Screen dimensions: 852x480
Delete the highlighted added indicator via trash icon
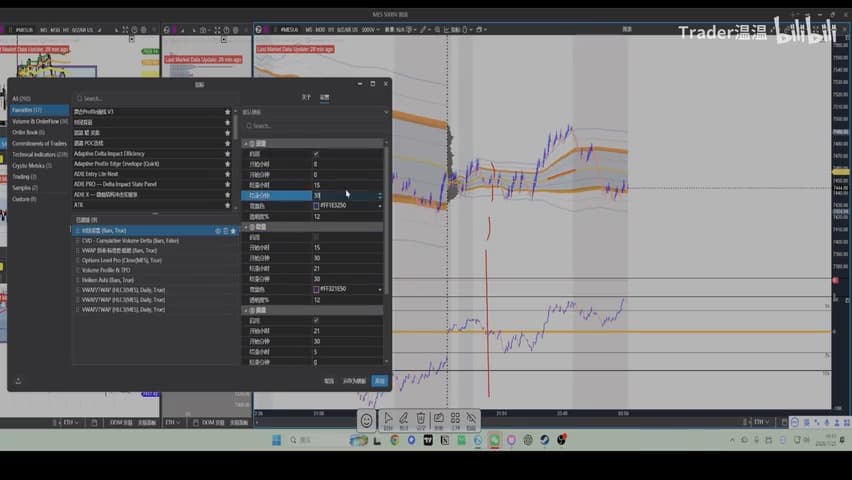tap(225, 231)
